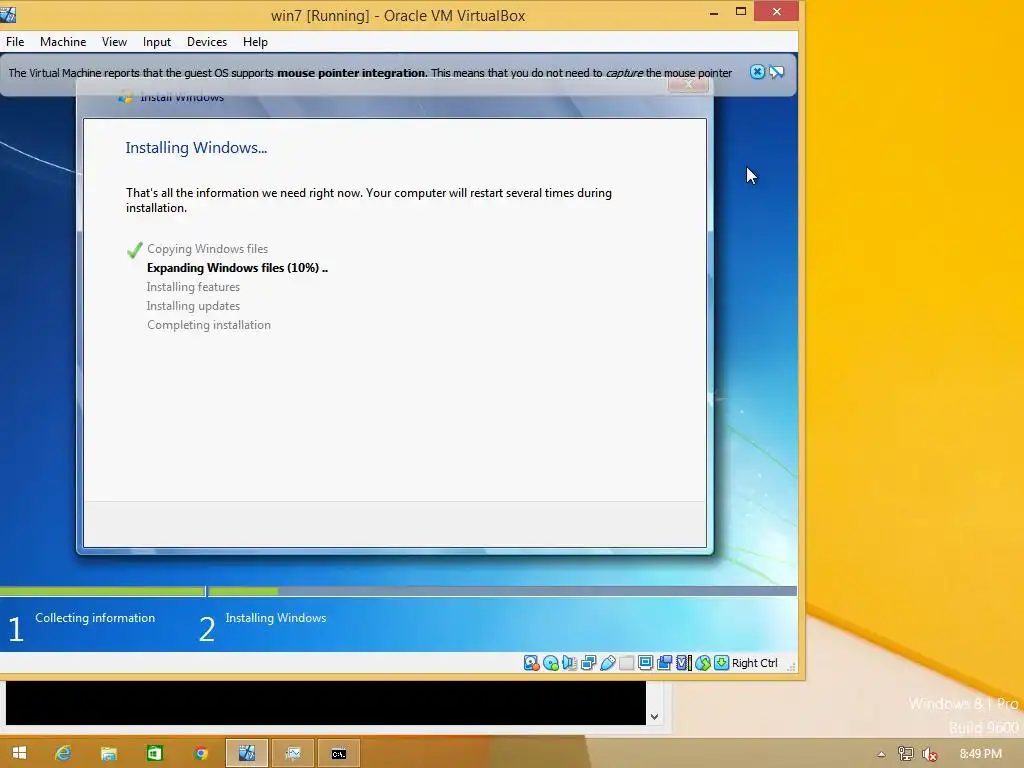The width and height of the screenshot is (1024, 768).
Task: Open the View menu
Action: click(114, 42)
